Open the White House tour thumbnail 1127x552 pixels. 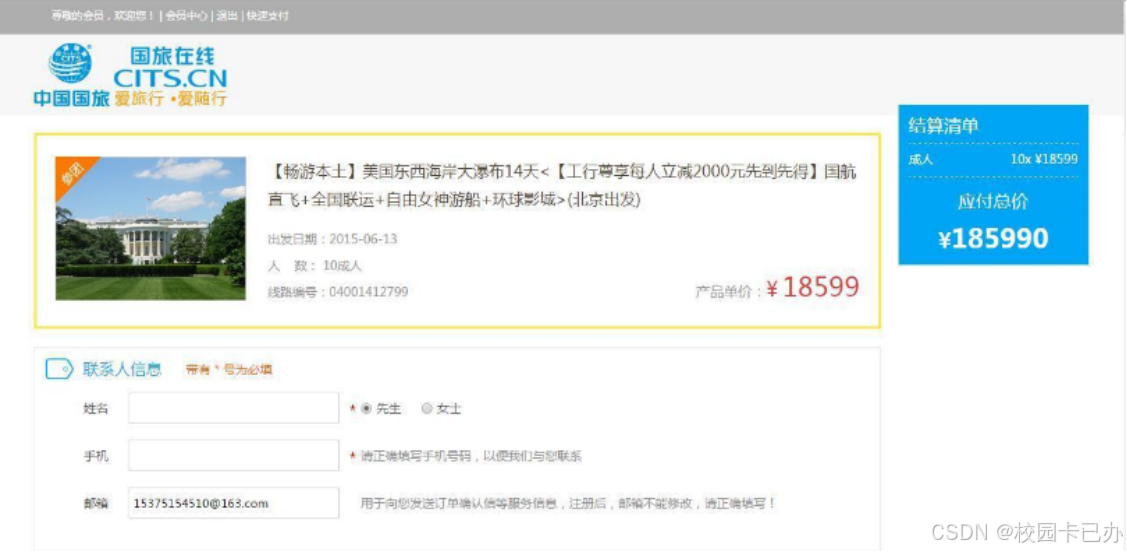click(150, 228)
